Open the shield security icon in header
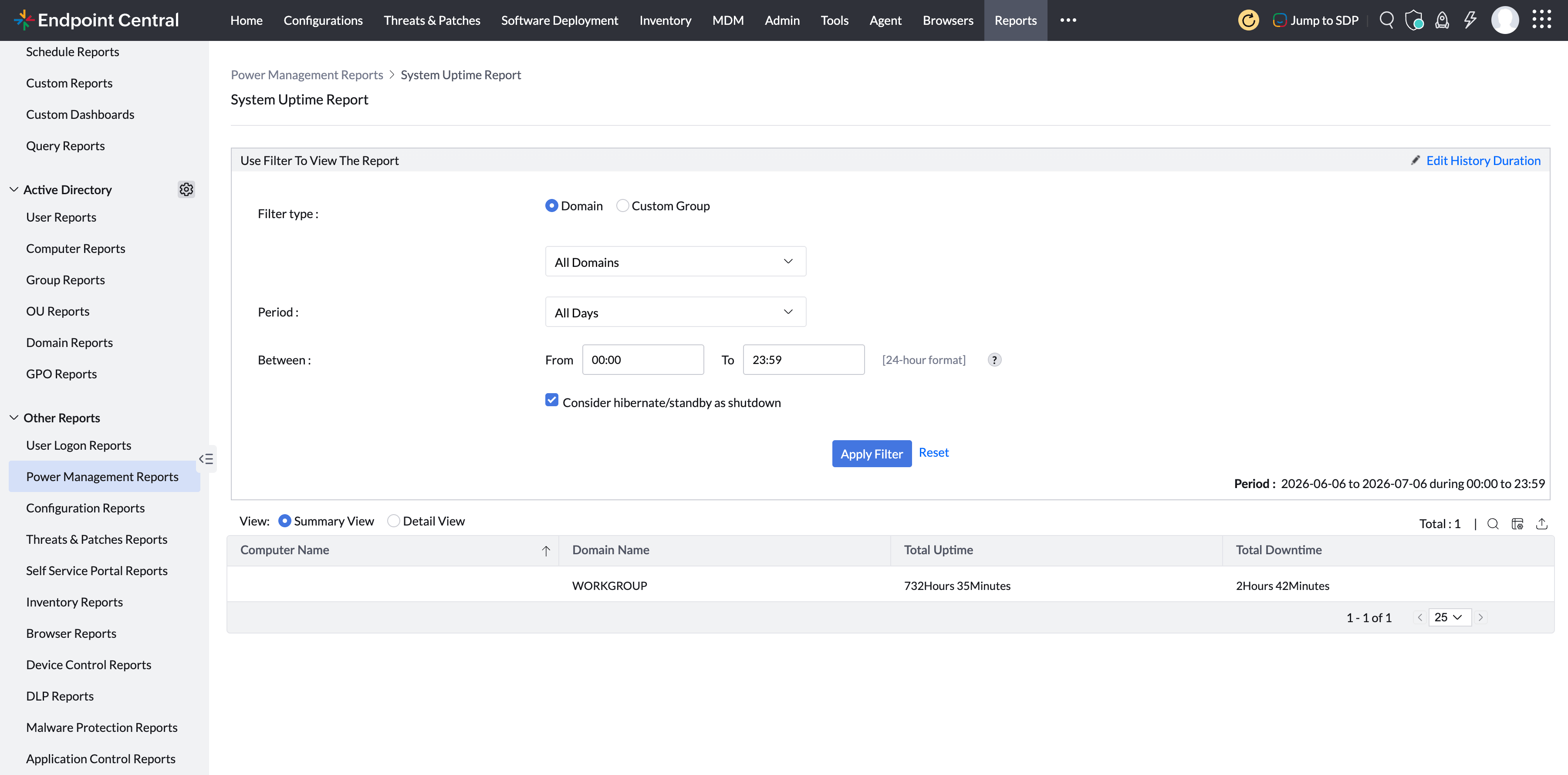Viewport: 1568px width, 775px height. [x=1414, y=20]
